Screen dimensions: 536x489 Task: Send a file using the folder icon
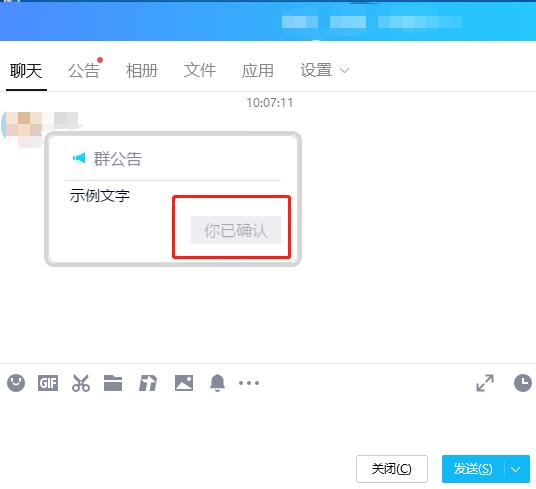tap(113, 383)
